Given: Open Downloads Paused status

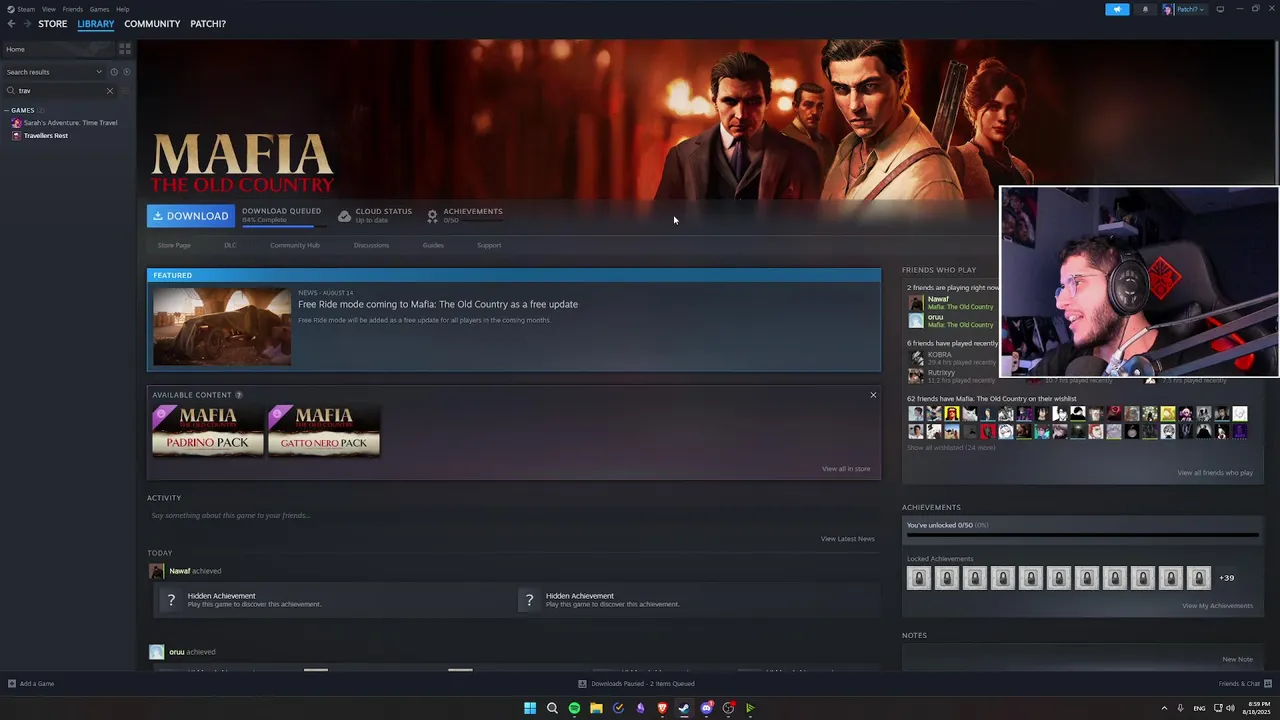Looking at the screenshot, I should (636, 684).
